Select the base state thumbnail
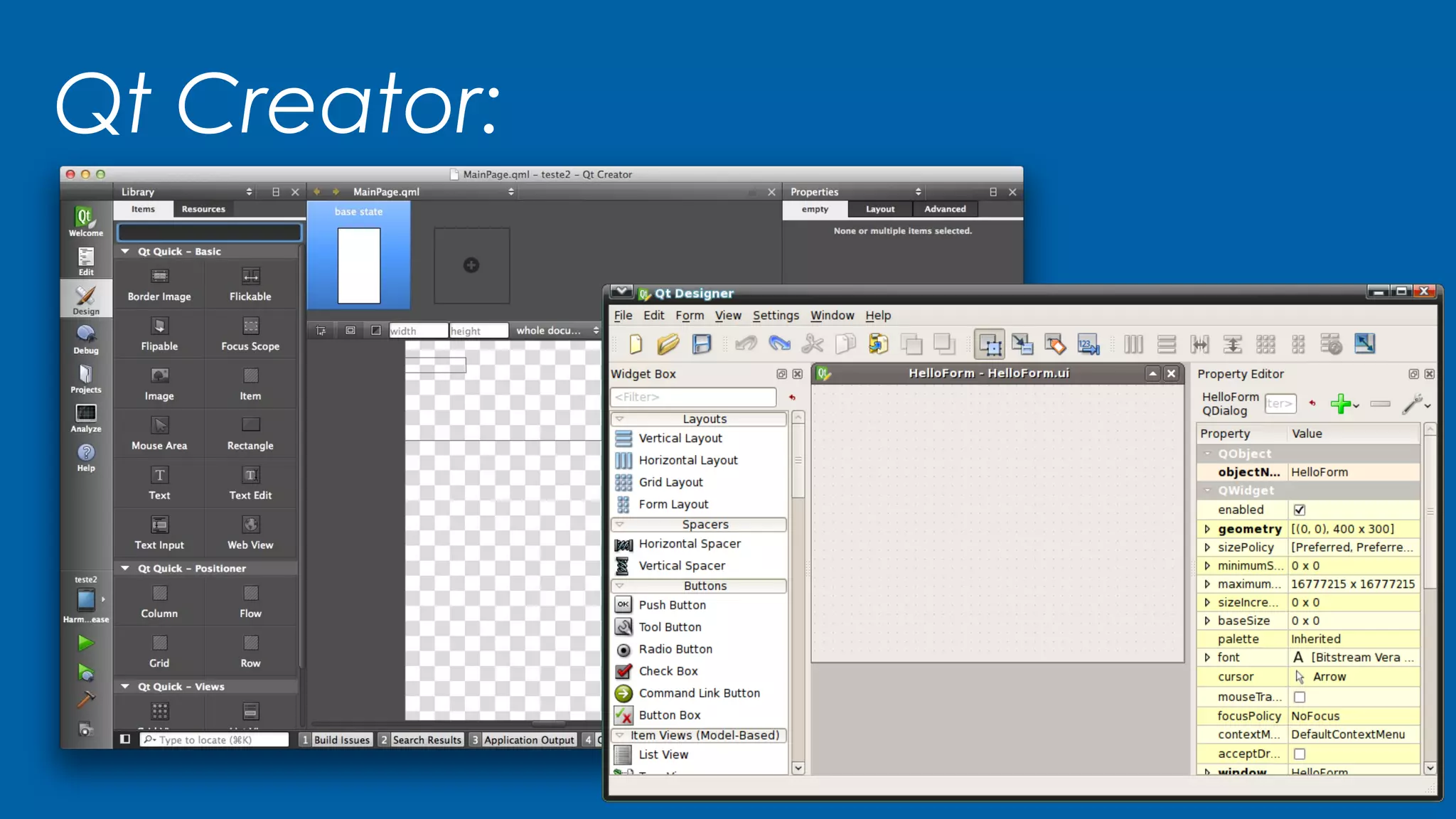 point(359,256)
